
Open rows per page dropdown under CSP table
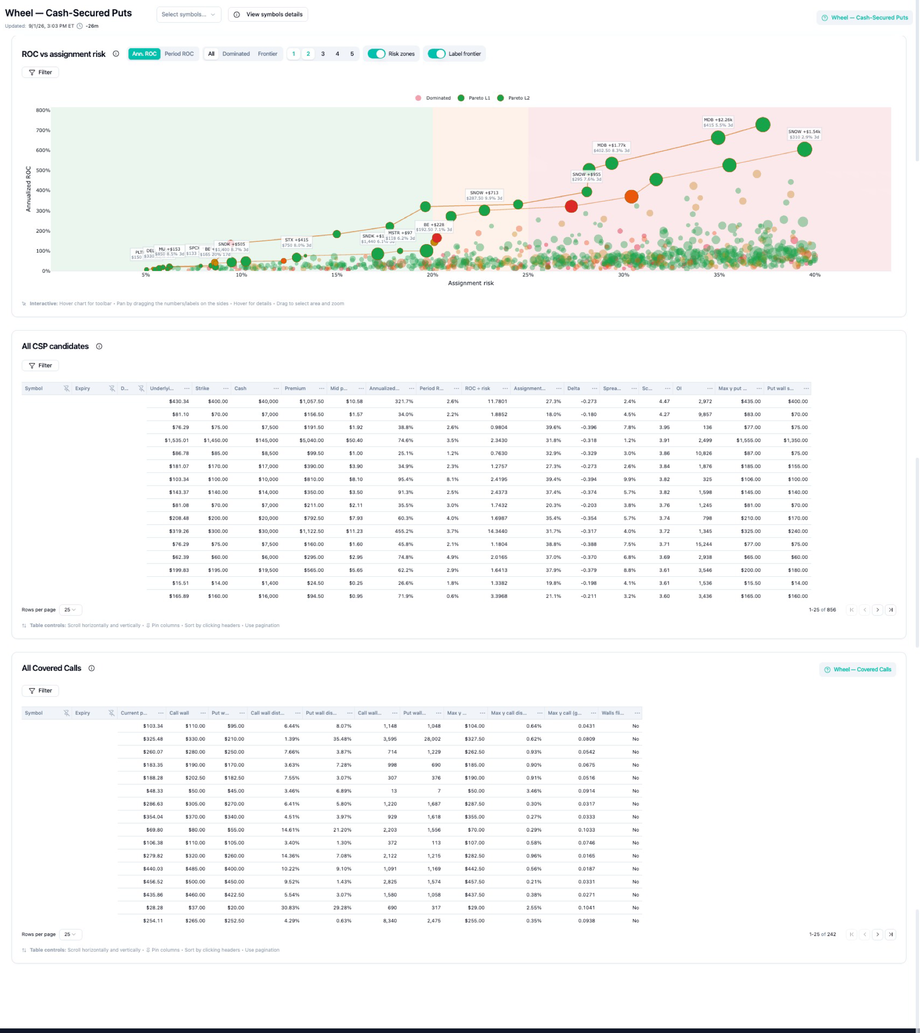[x=71, y=610]
